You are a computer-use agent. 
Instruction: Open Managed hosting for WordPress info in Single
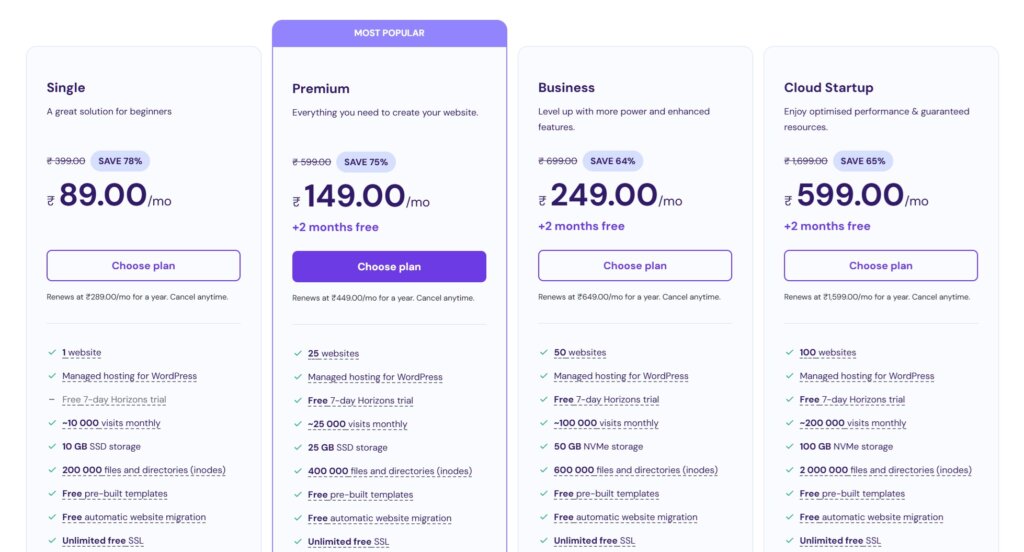click(129, 376)
